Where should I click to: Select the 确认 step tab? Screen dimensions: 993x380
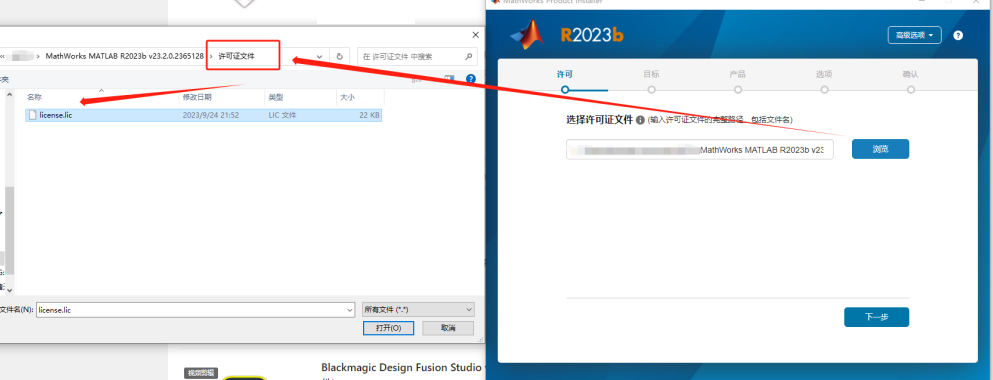(x=911, y=74)
